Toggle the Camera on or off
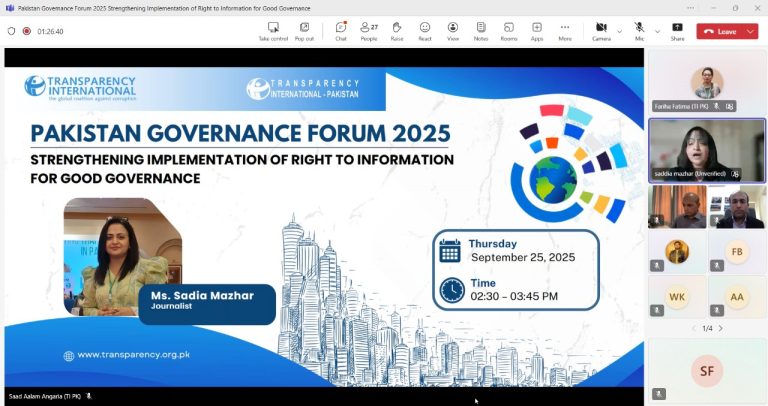 point(601,30)
